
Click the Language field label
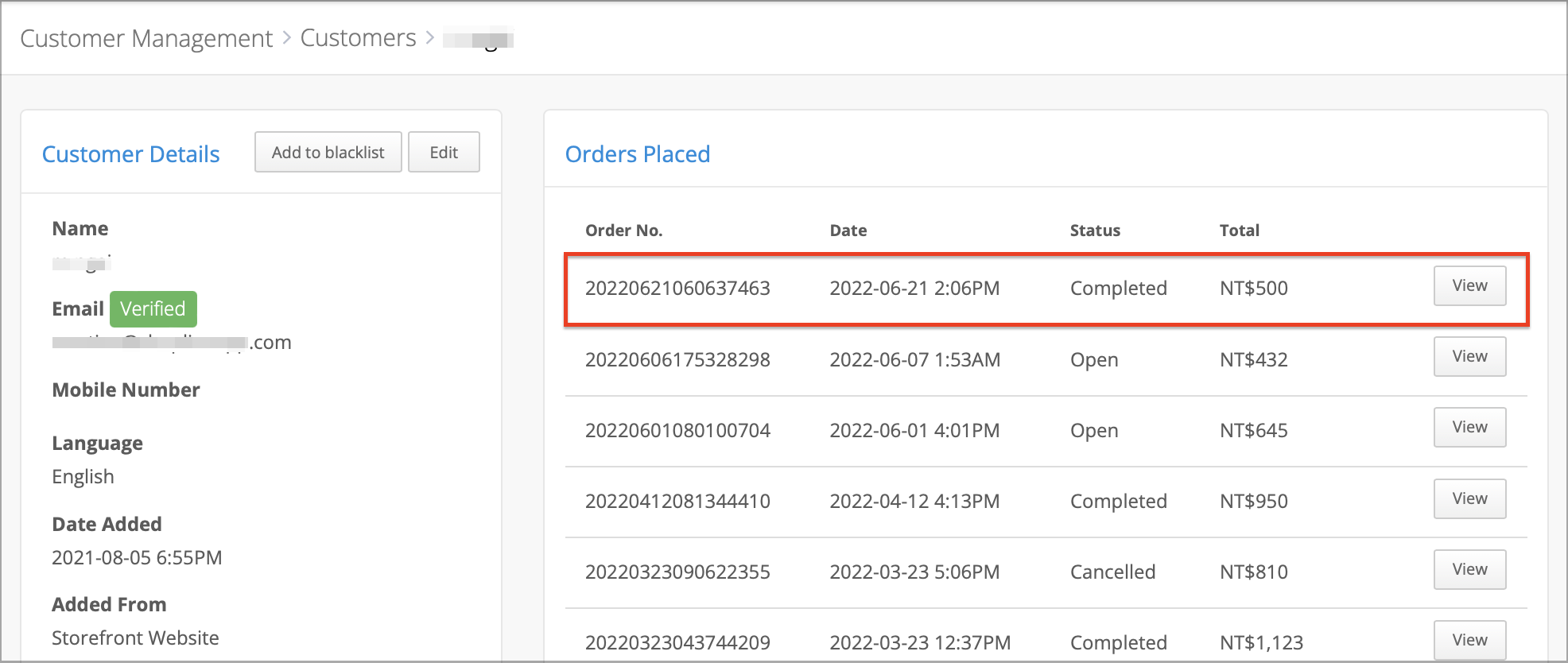point(97,444)
